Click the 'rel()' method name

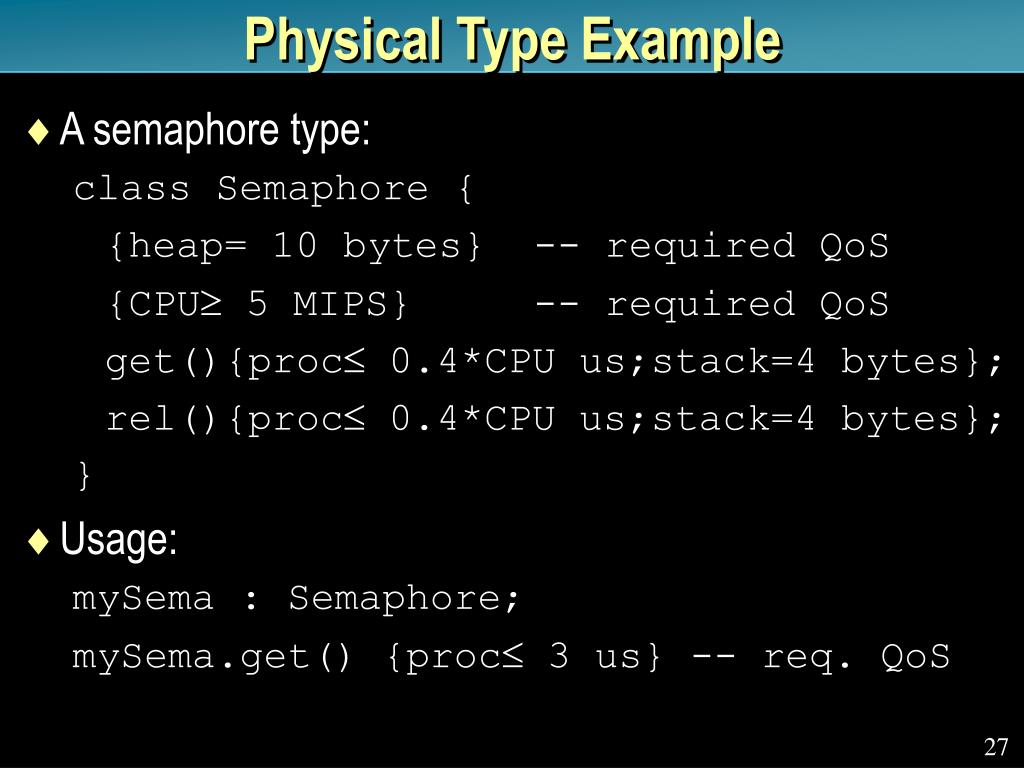point(161,419)
